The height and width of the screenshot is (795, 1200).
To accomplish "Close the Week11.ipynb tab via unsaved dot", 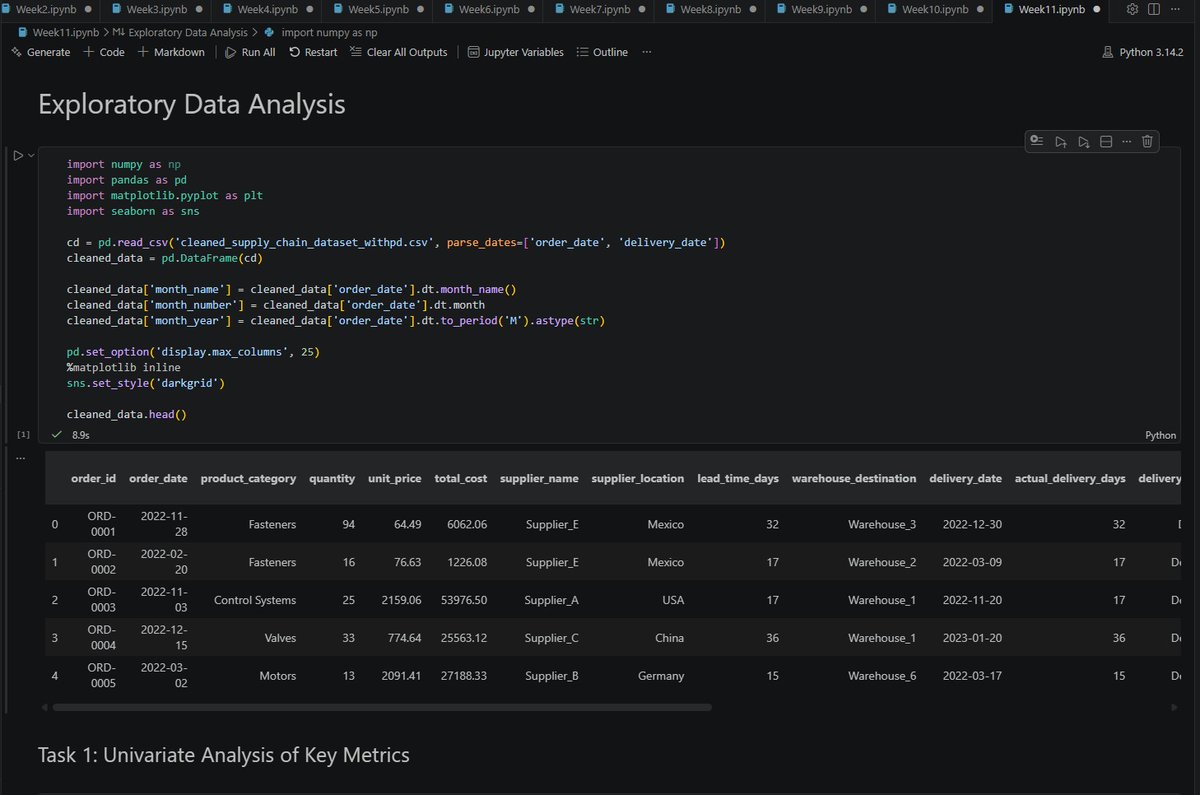I will (1098, 9).
